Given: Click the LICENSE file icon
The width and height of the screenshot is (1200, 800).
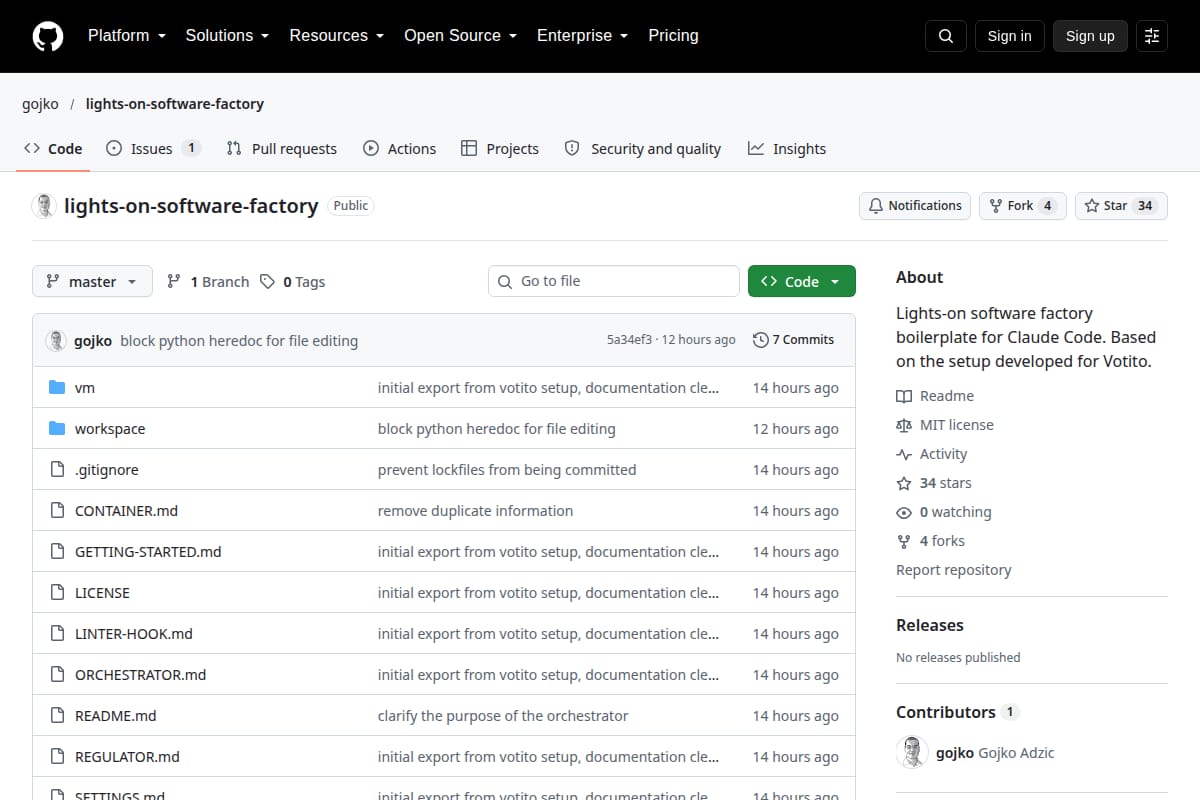Looking at the screenshot, I should point(57,593).
